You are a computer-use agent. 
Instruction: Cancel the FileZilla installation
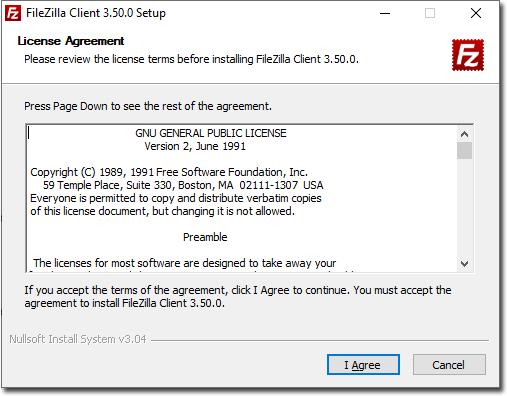pos(449,365)
